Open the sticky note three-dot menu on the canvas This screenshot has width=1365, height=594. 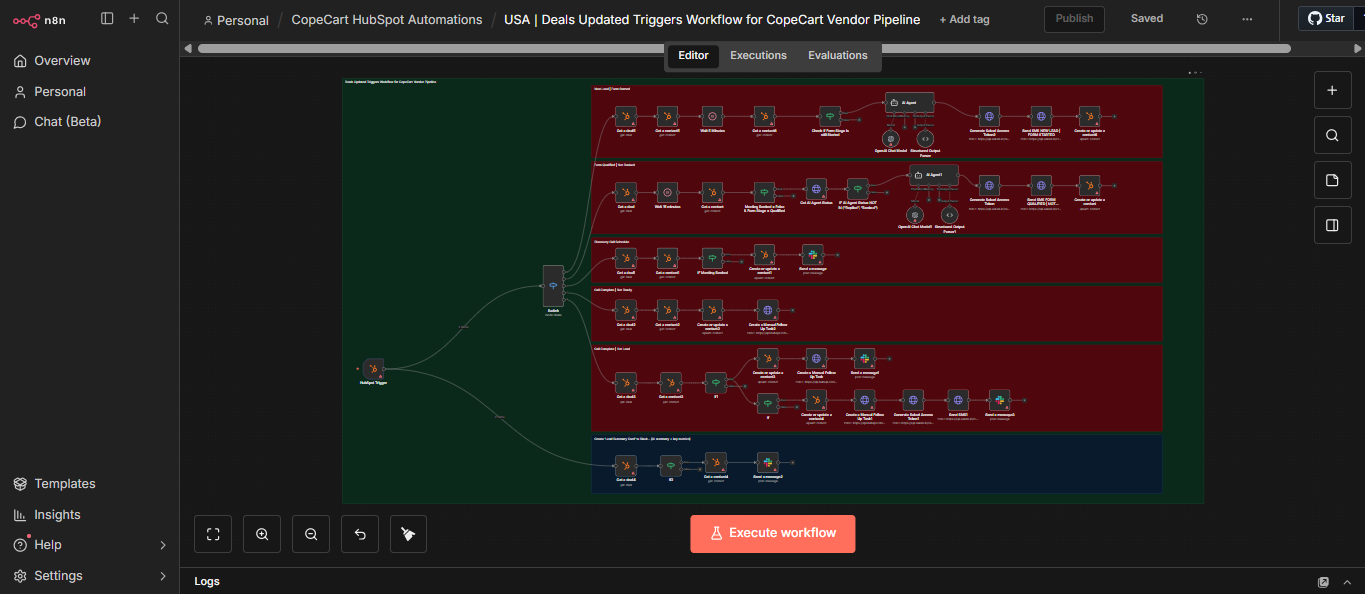(x=1194, y=73)
